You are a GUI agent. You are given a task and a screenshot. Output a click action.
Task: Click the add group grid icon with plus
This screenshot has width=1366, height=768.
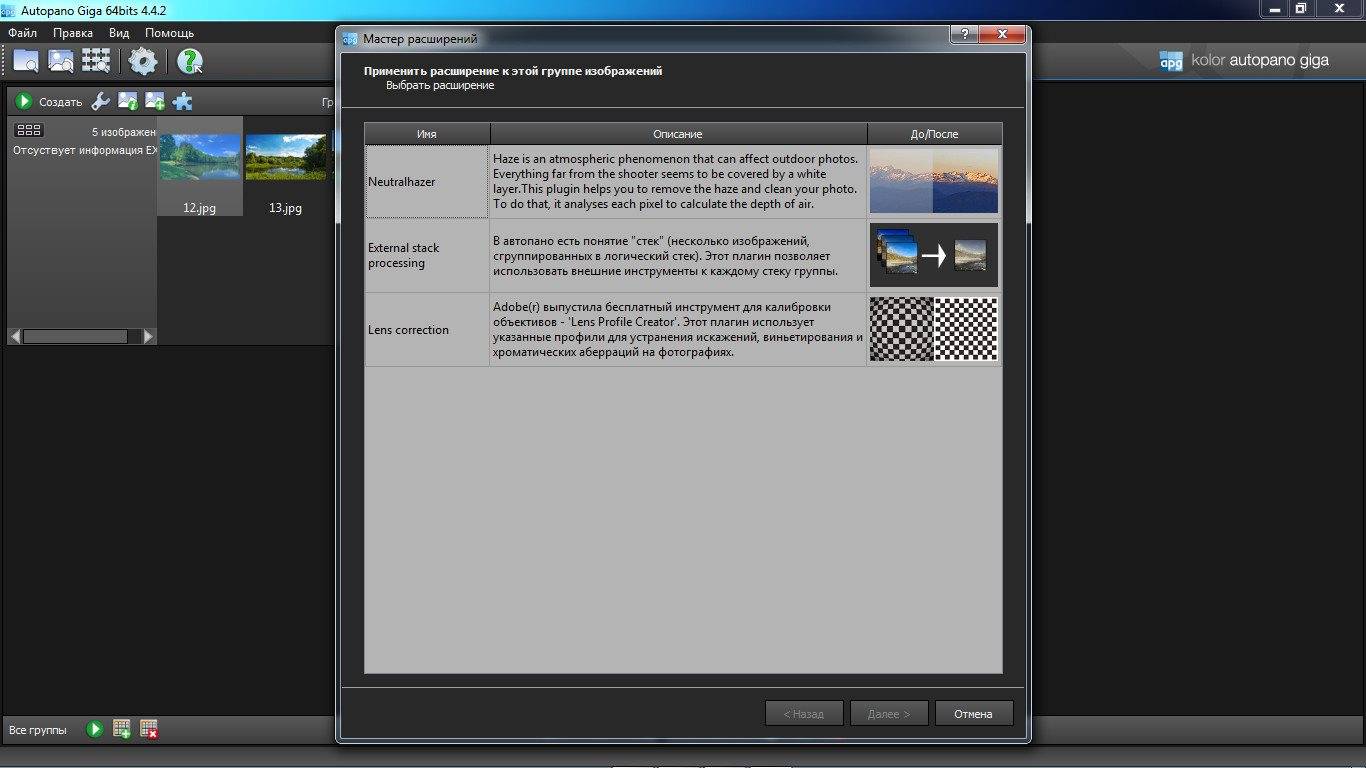point(122,730)
